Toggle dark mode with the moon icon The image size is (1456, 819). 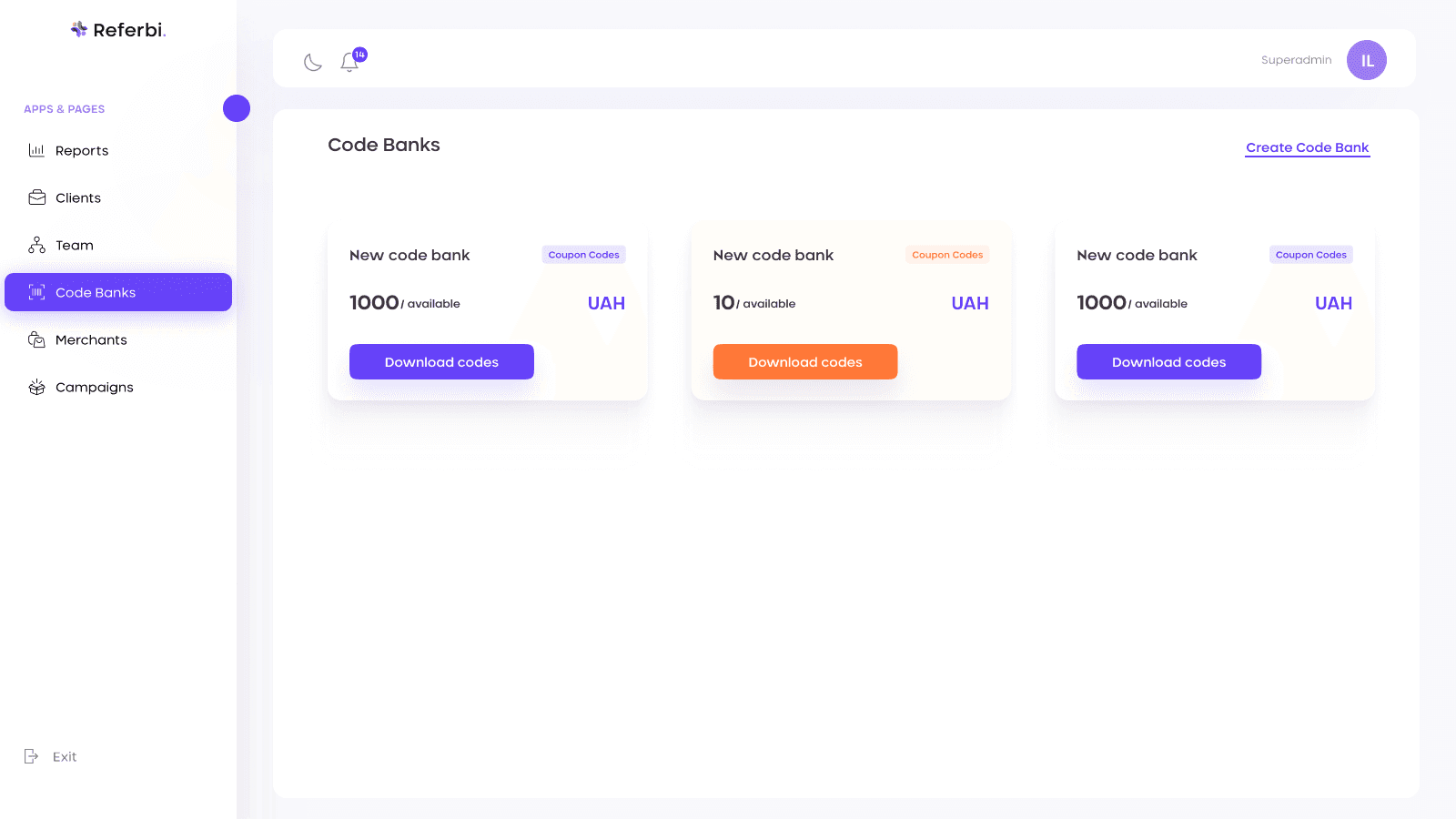[x=312, y=62]
